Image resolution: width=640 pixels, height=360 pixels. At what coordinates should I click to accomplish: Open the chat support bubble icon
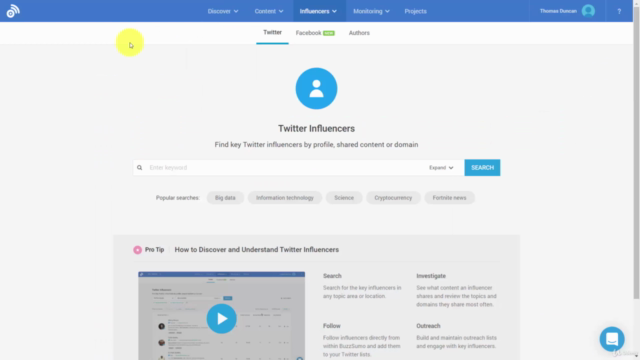(612, 339)
